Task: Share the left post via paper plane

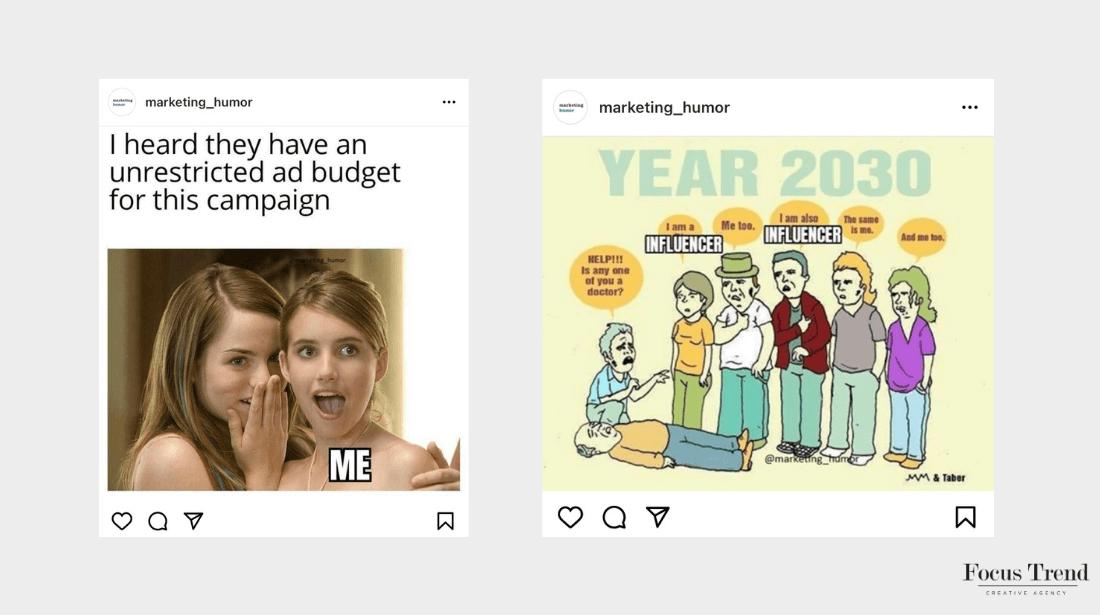Action: (194, 520)
